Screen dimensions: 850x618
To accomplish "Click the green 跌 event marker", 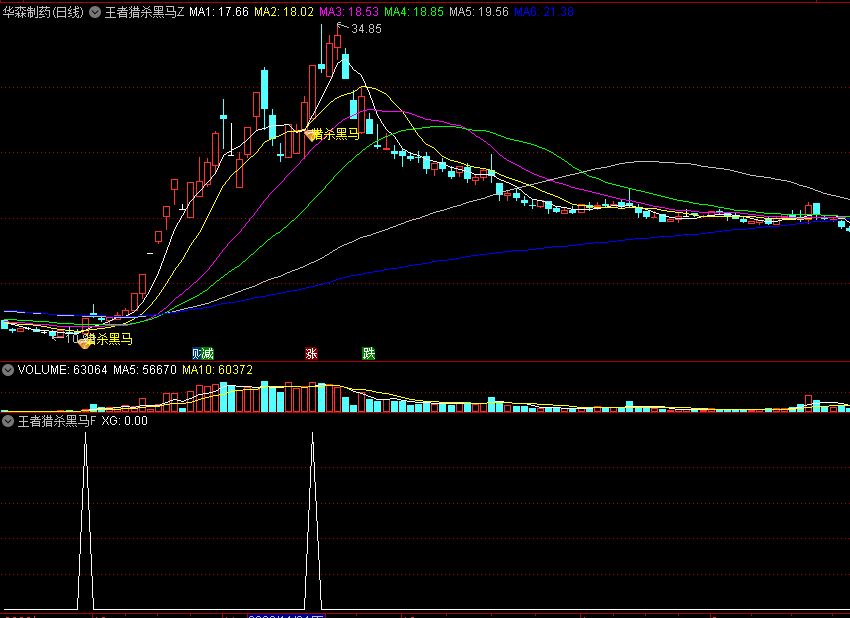I will [x=369, y=354].
